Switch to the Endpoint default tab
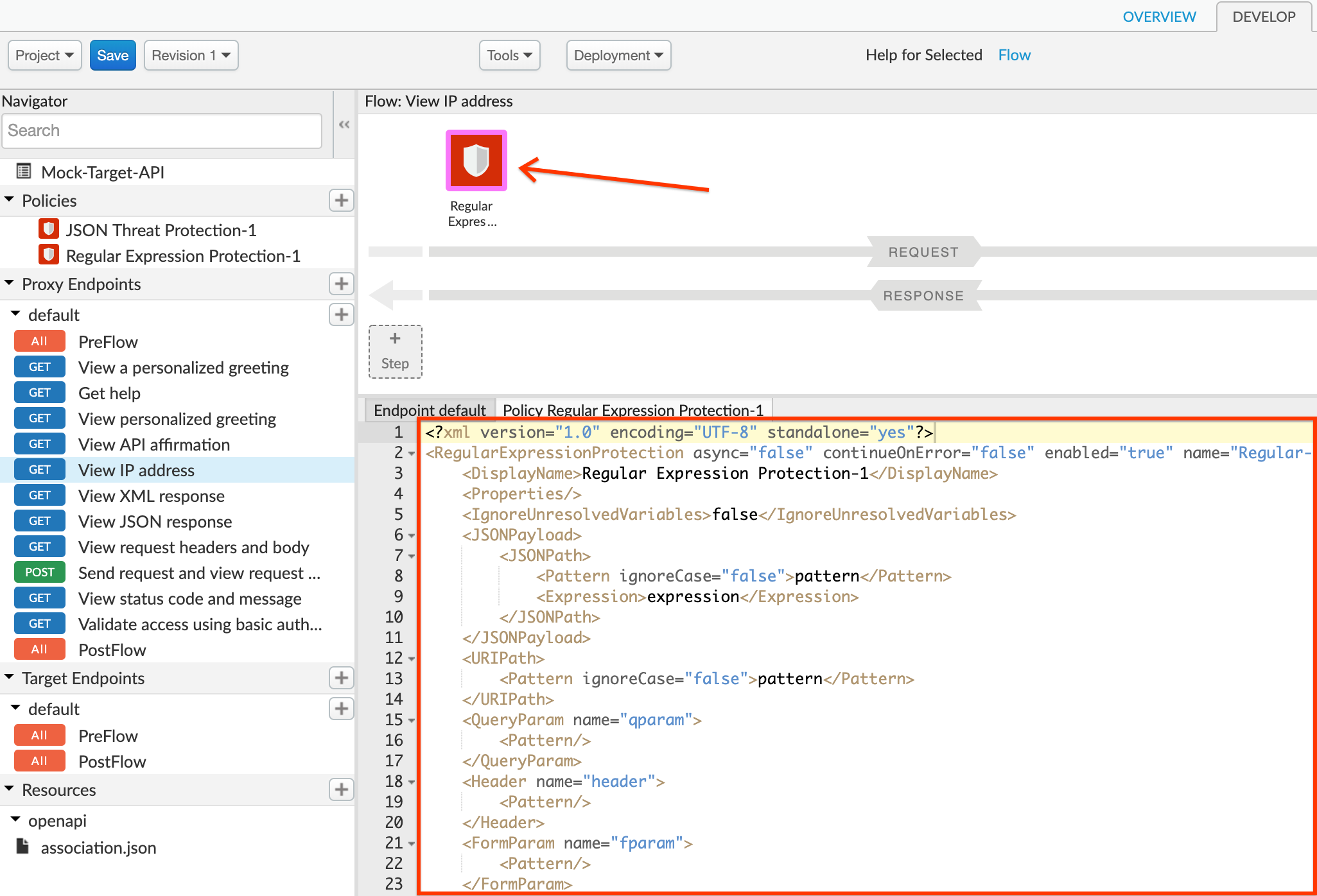Screen dimensions: 1317x896 [429, 409]
